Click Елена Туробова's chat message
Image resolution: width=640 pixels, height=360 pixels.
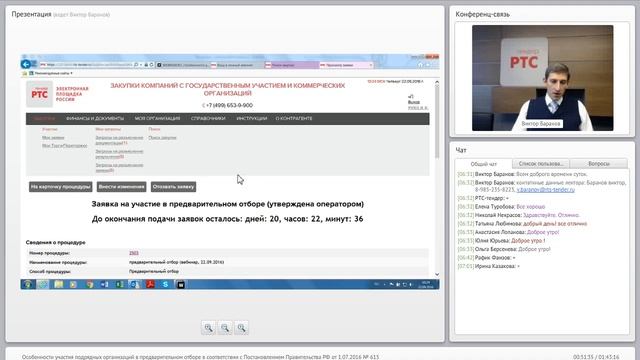tap(501, 207)
